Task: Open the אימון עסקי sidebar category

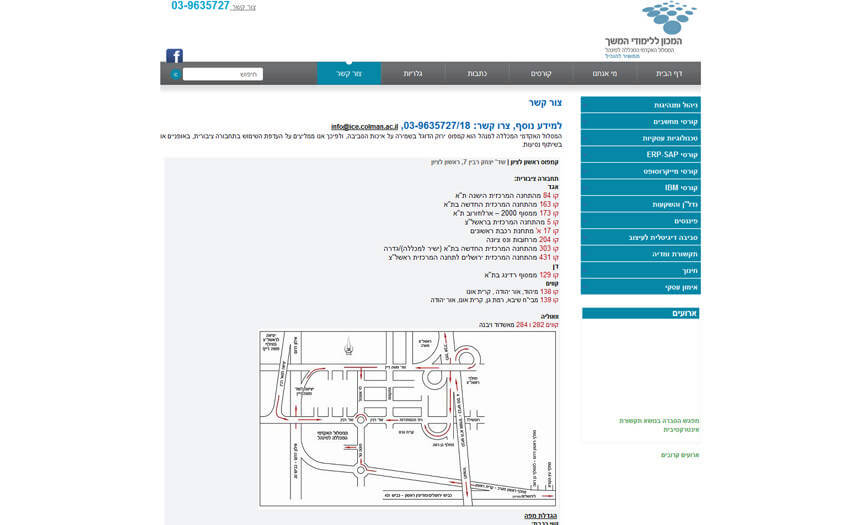Action: tap(640, 287)
